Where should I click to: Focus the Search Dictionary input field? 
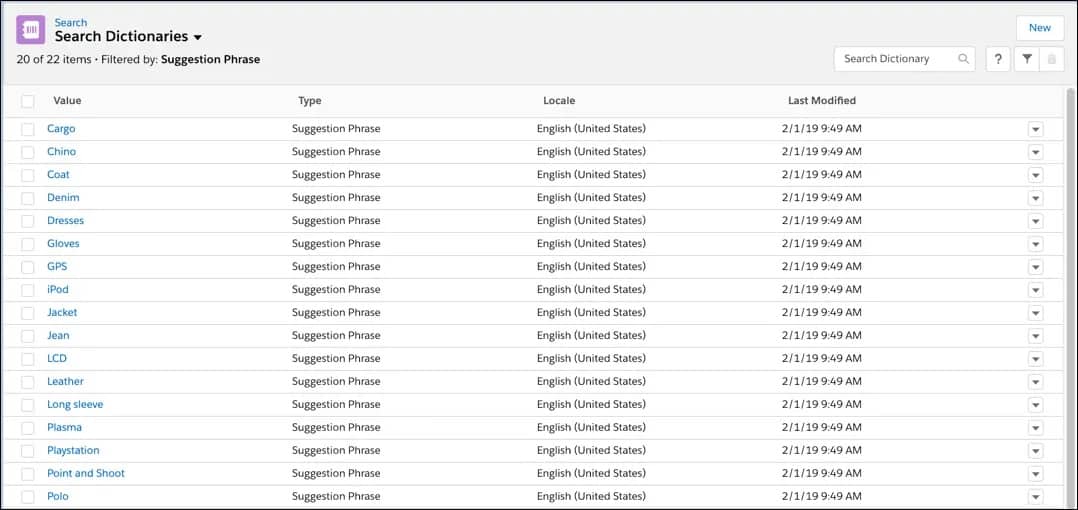(904, 59)
